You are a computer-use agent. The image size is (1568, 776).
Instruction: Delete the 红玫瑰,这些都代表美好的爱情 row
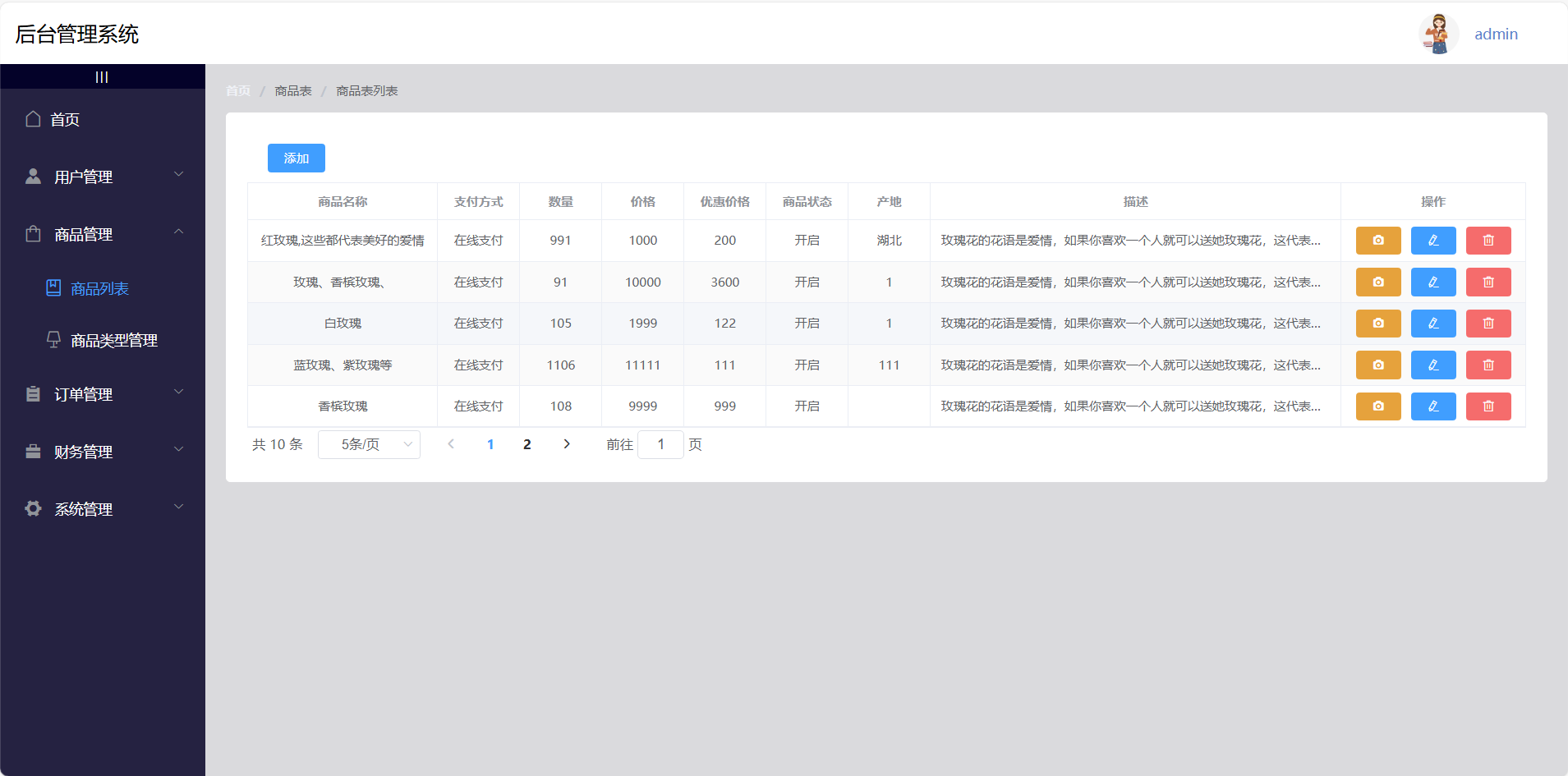(x=1488, y=241)
